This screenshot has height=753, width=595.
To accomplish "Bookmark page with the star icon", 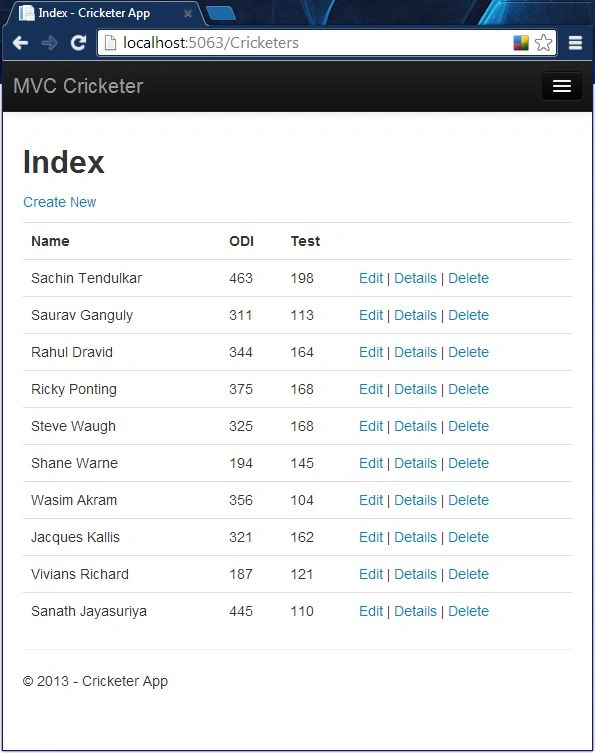I will [x=544, y=43].
